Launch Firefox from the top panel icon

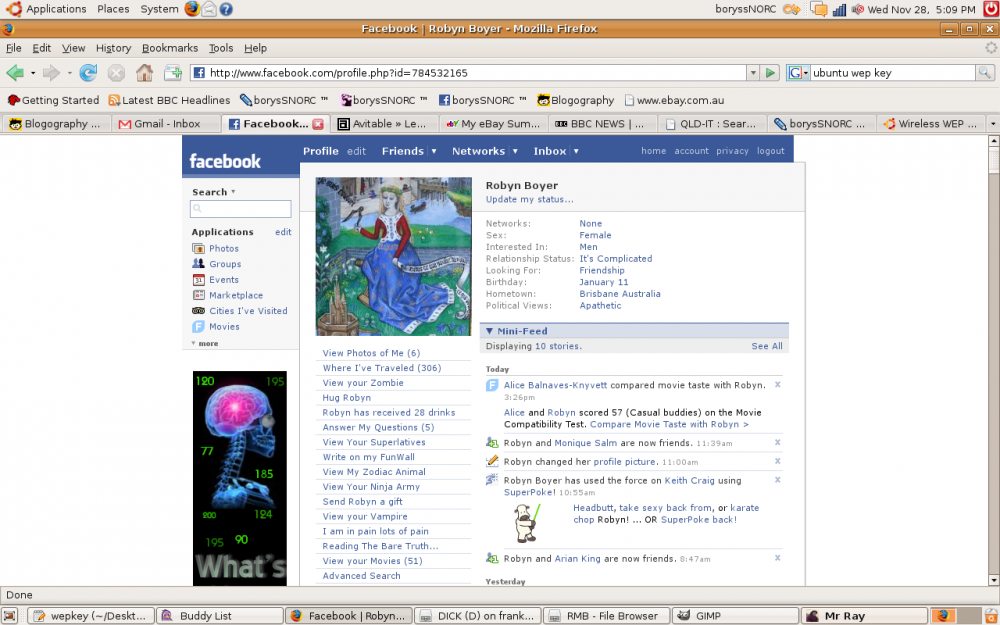[x=192, y=9]
